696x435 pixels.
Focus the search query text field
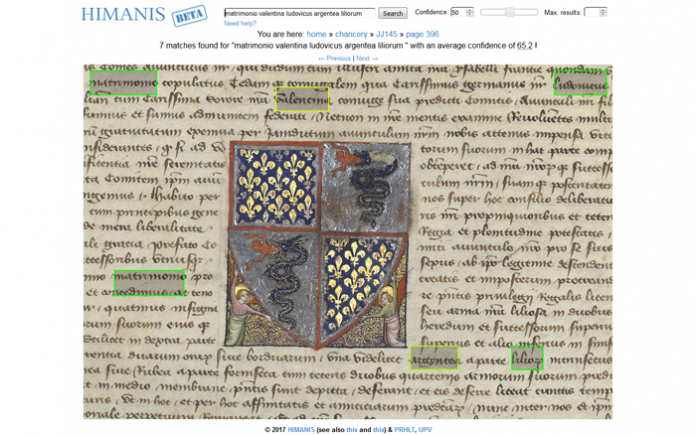(300, 13)
